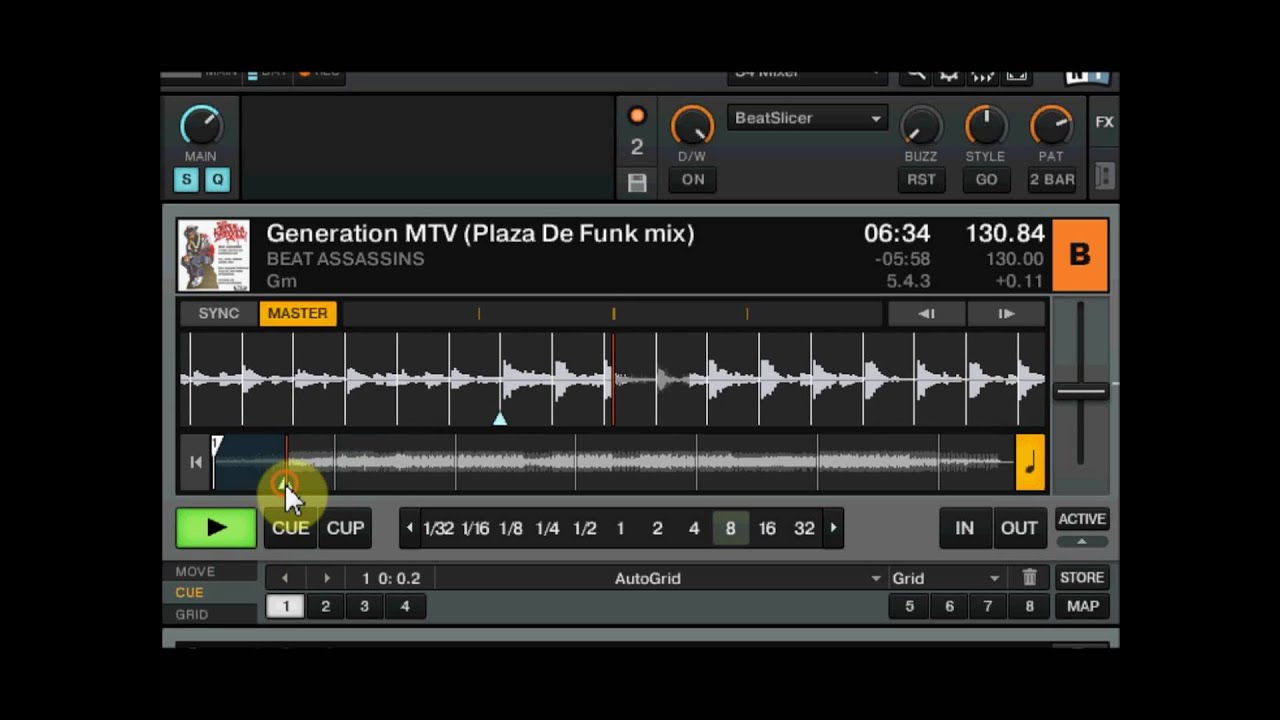
Task: Open the FX panel tab
Action: click(x=1104, y=122)
